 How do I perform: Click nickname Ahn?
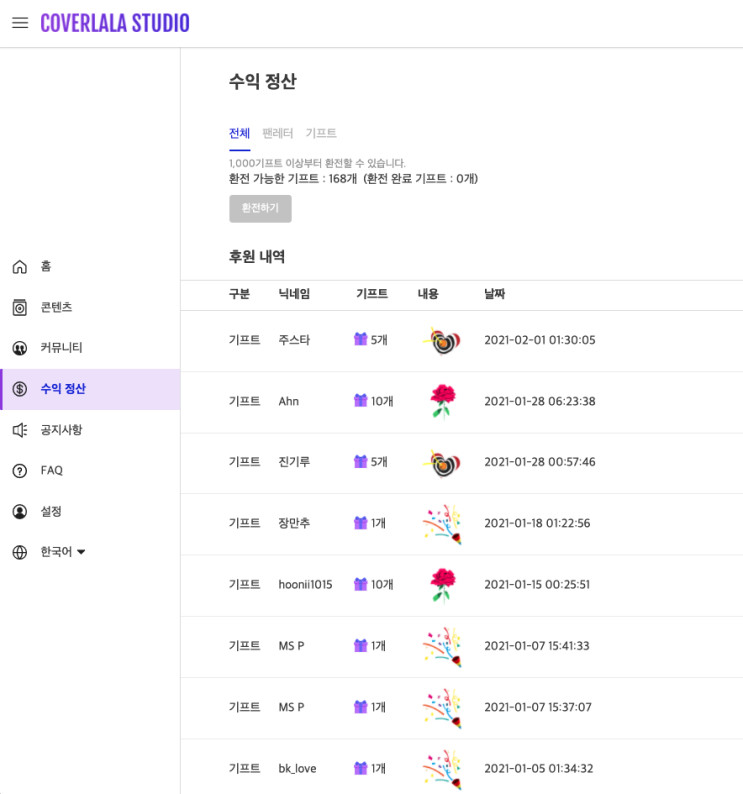[289, 401]
